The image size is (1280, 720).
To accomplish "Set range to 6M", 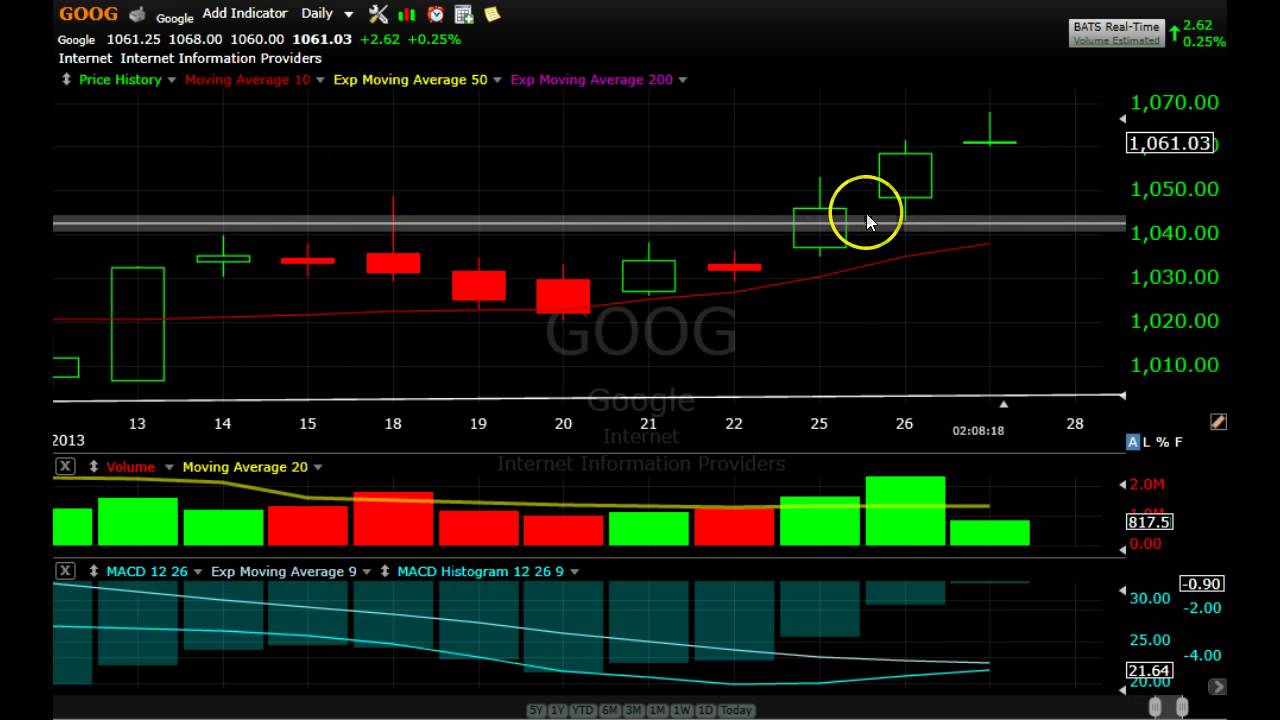I will (x=609, y=710).
